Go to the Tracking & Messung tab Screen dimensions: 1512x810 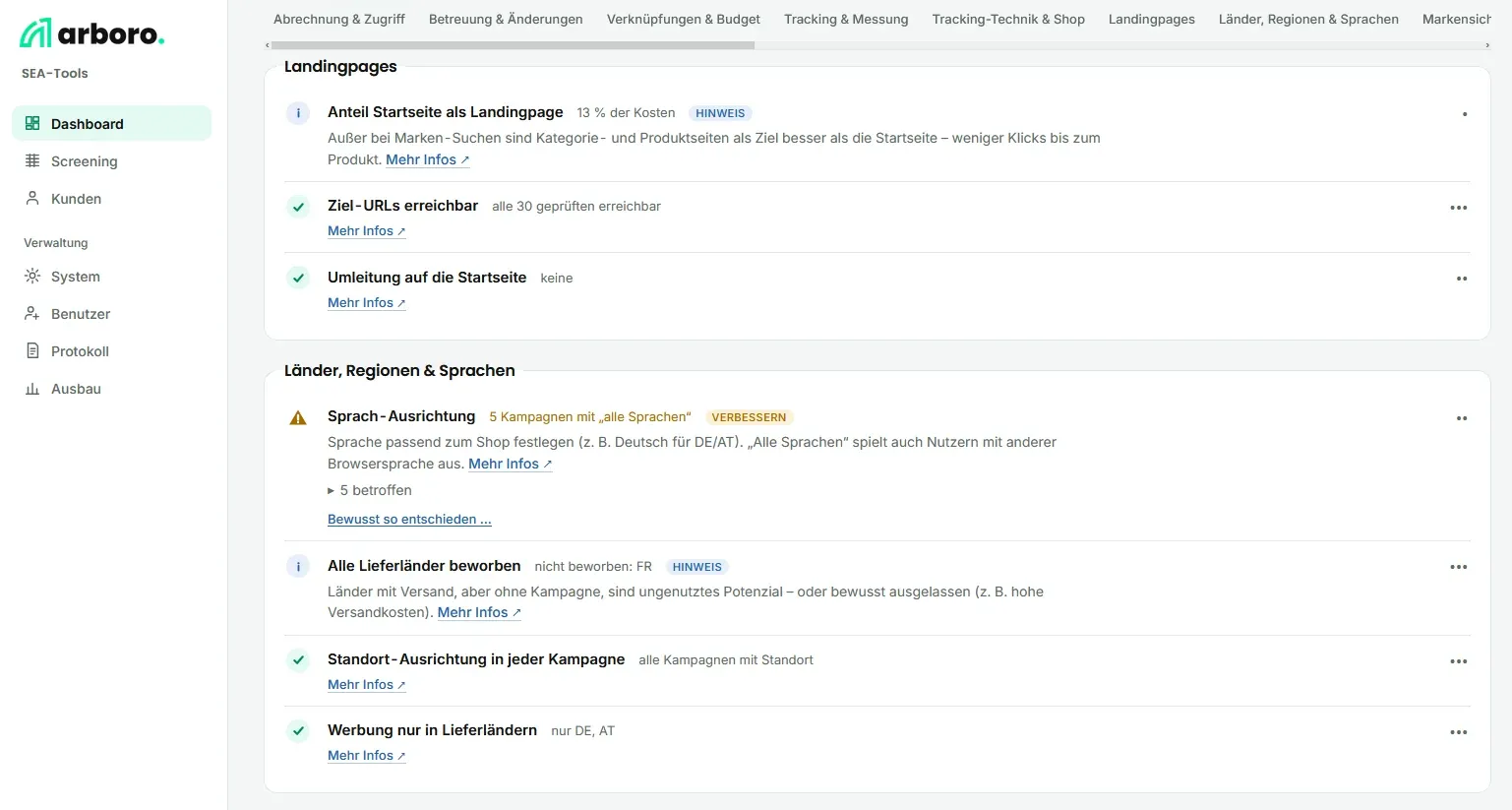tap(846, 19)
